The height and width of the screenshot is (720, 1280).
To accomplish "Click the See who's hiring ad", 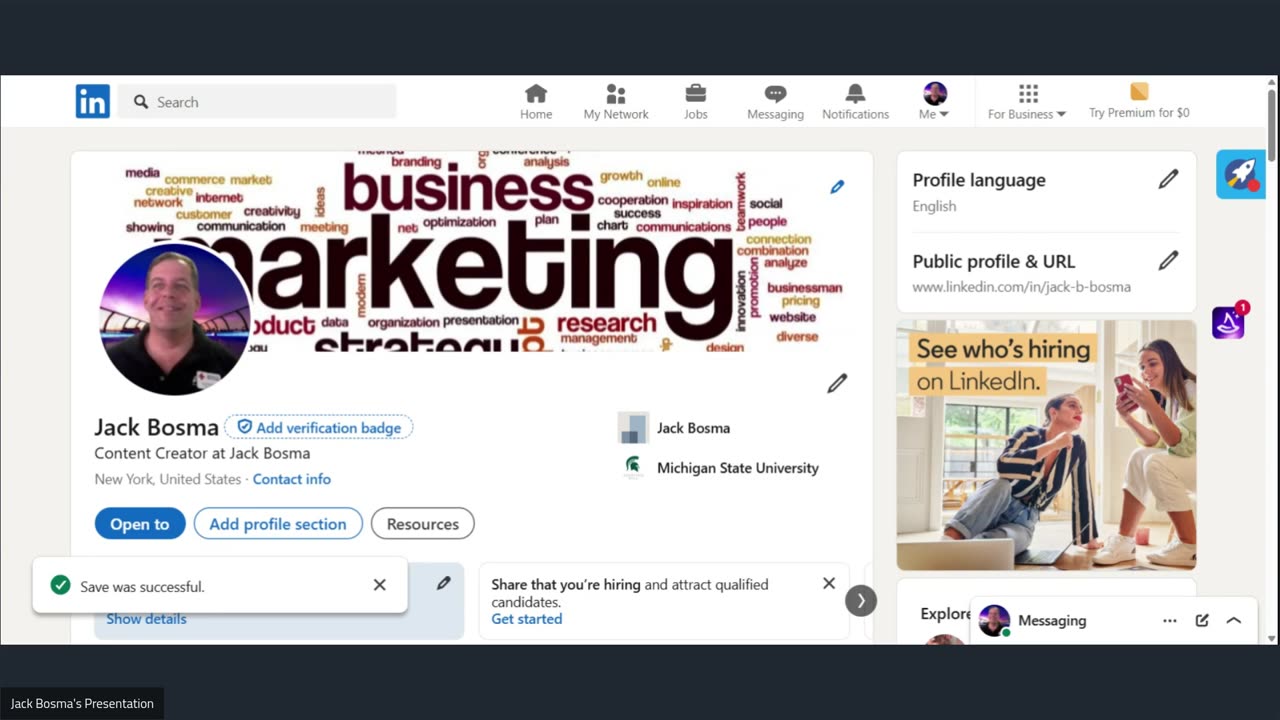I will coord(1046,445).
